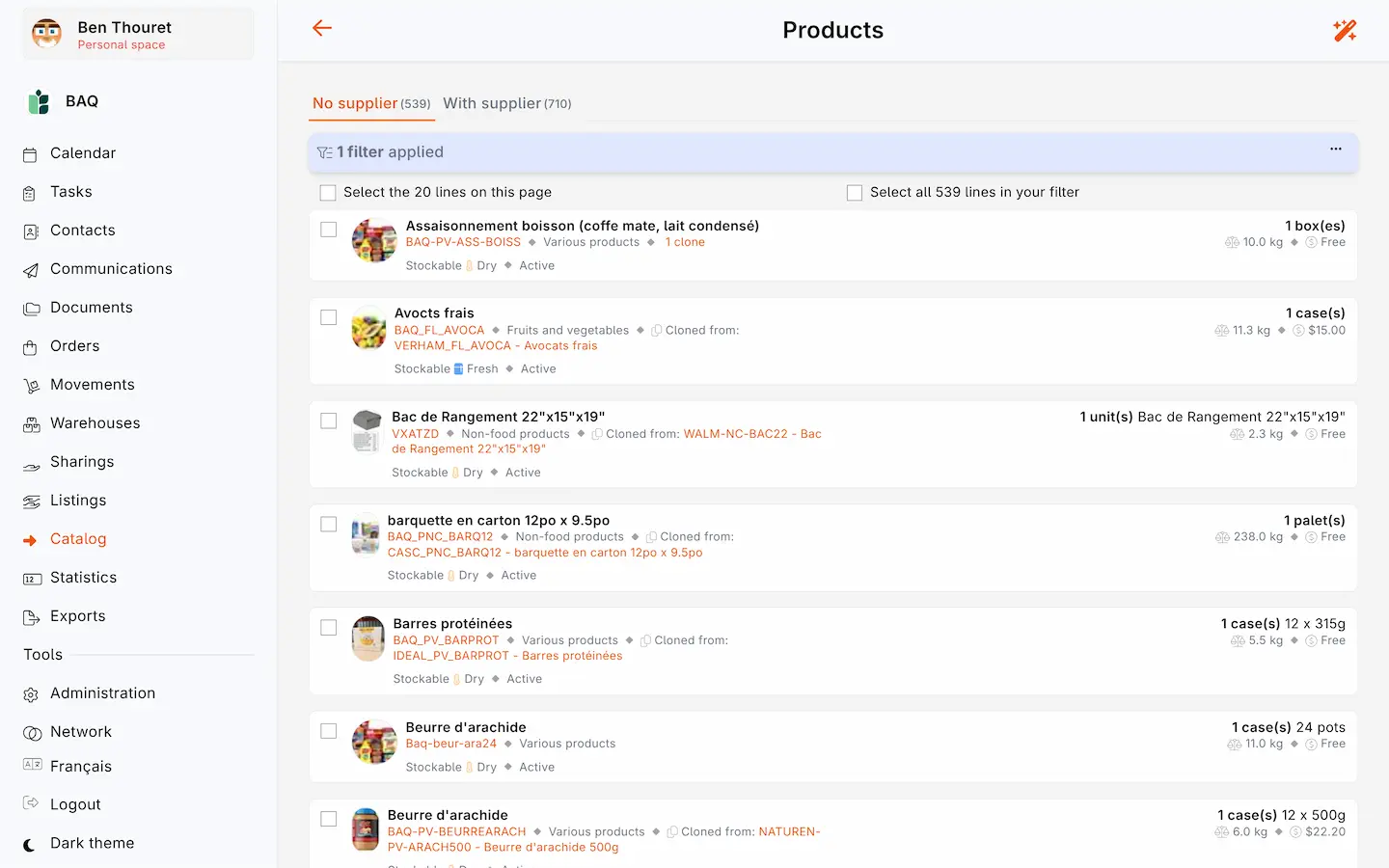Image resolution: width=1389 pixels, height=868 pixels.
Task: Switch to the No supplier tab
Action: click(371, 103)
